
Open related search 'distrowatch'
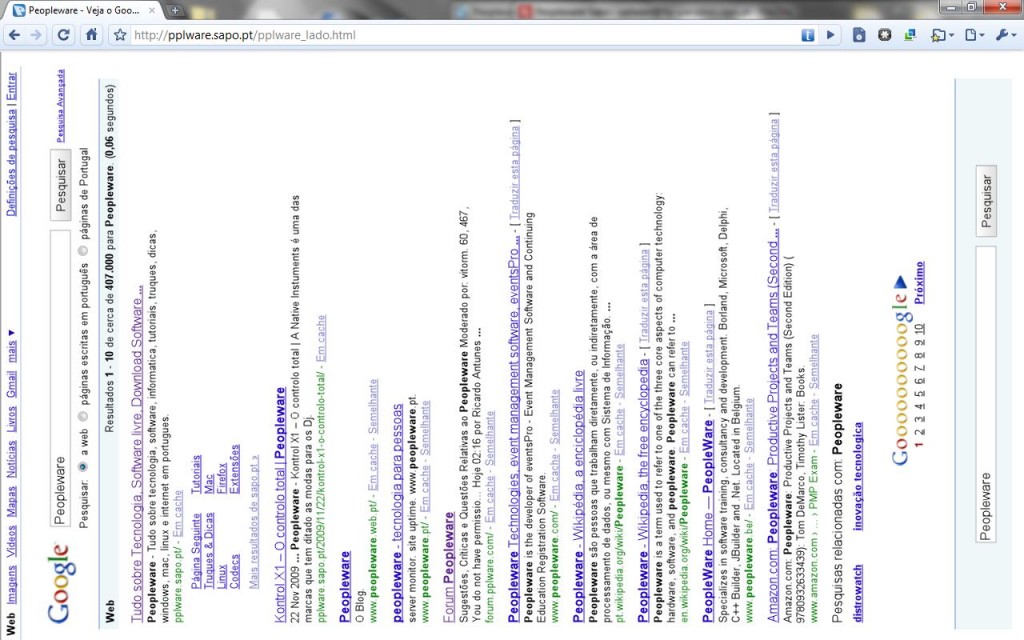coord(857,593)
